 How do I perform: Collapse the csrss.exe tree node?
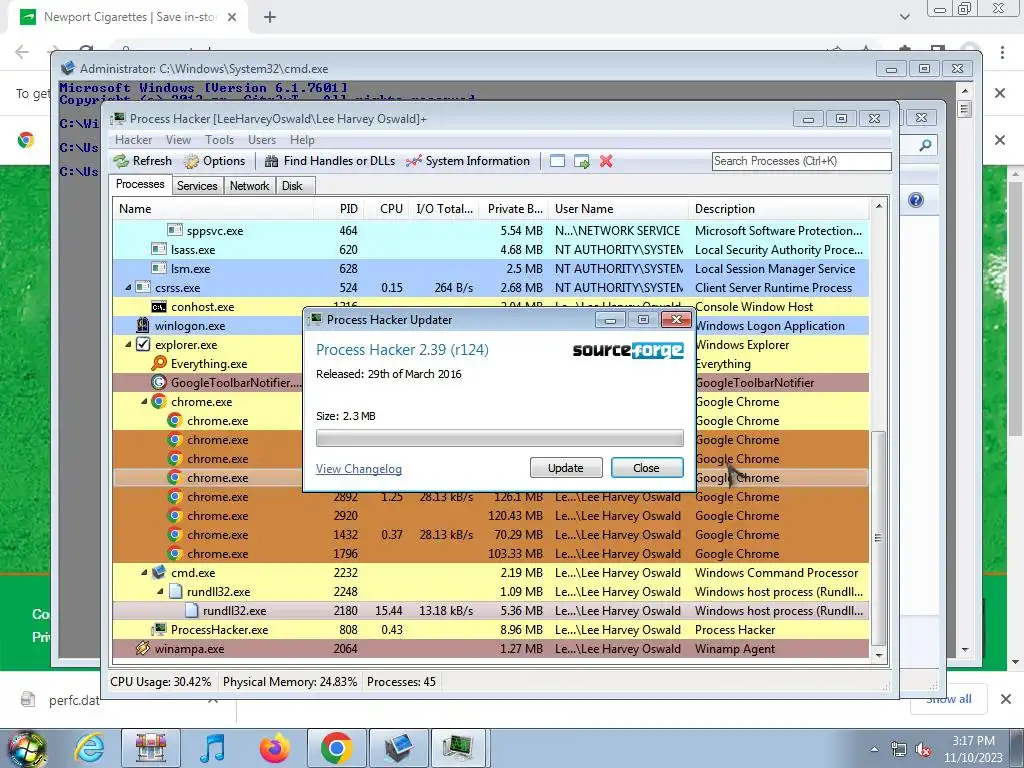[129, 287]
